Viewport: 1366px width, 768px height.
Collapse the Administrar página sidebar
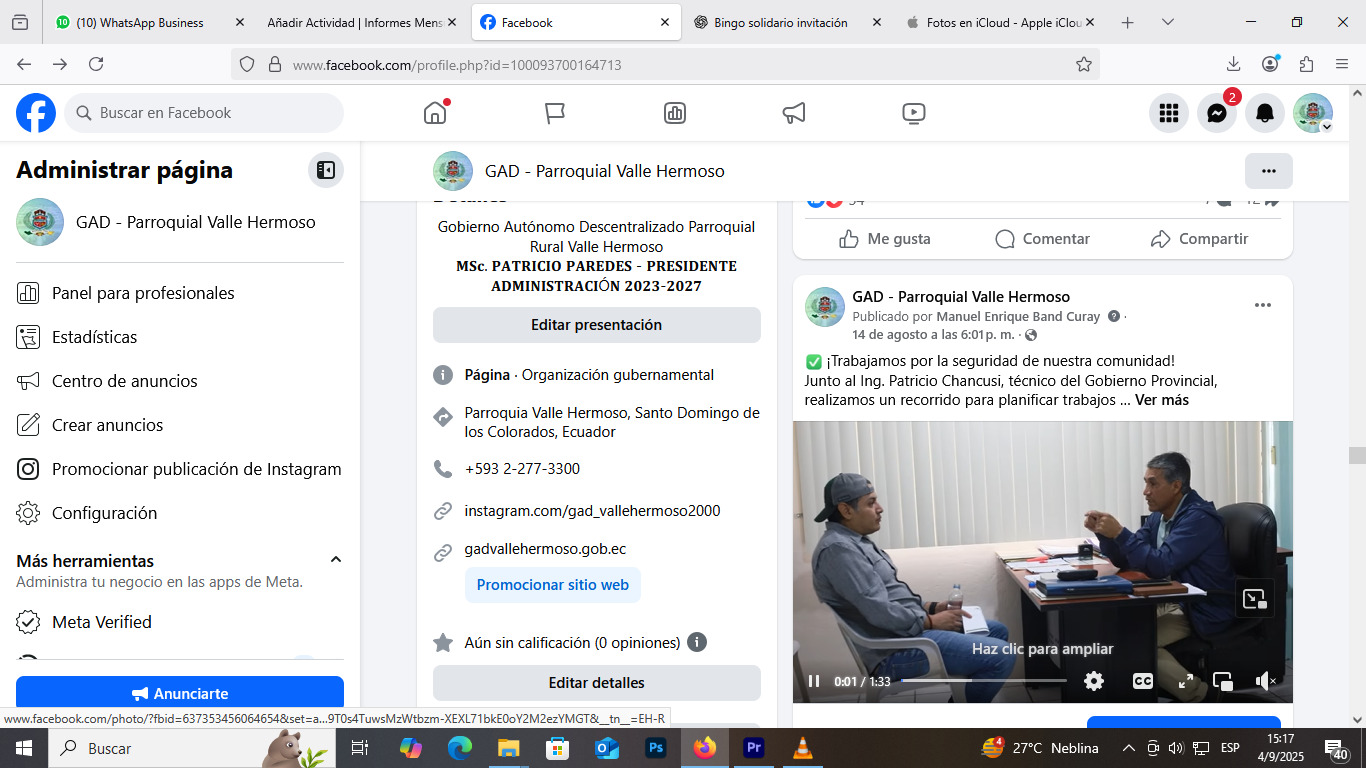pos(325,170)
